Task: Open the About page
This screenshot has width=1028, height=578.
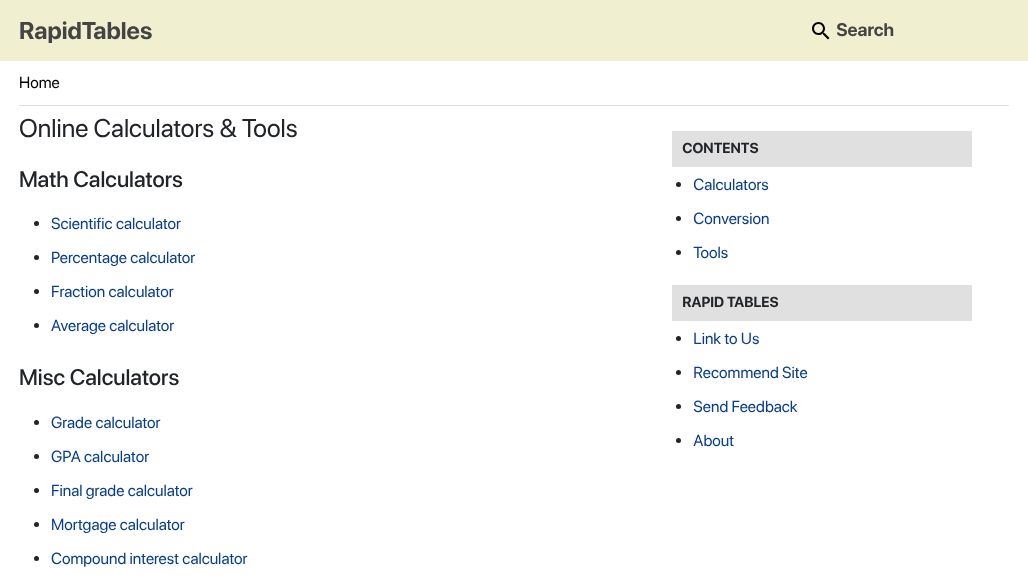Action: pyautogui.click(x=713, y=441)
